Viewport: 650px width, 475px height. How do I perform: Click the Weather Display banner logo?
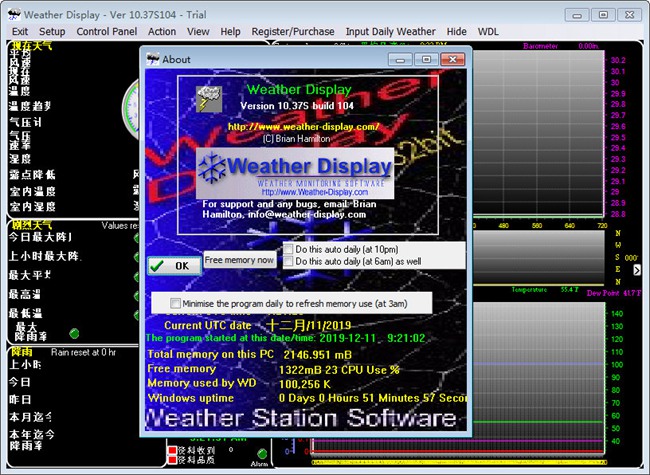295,173
